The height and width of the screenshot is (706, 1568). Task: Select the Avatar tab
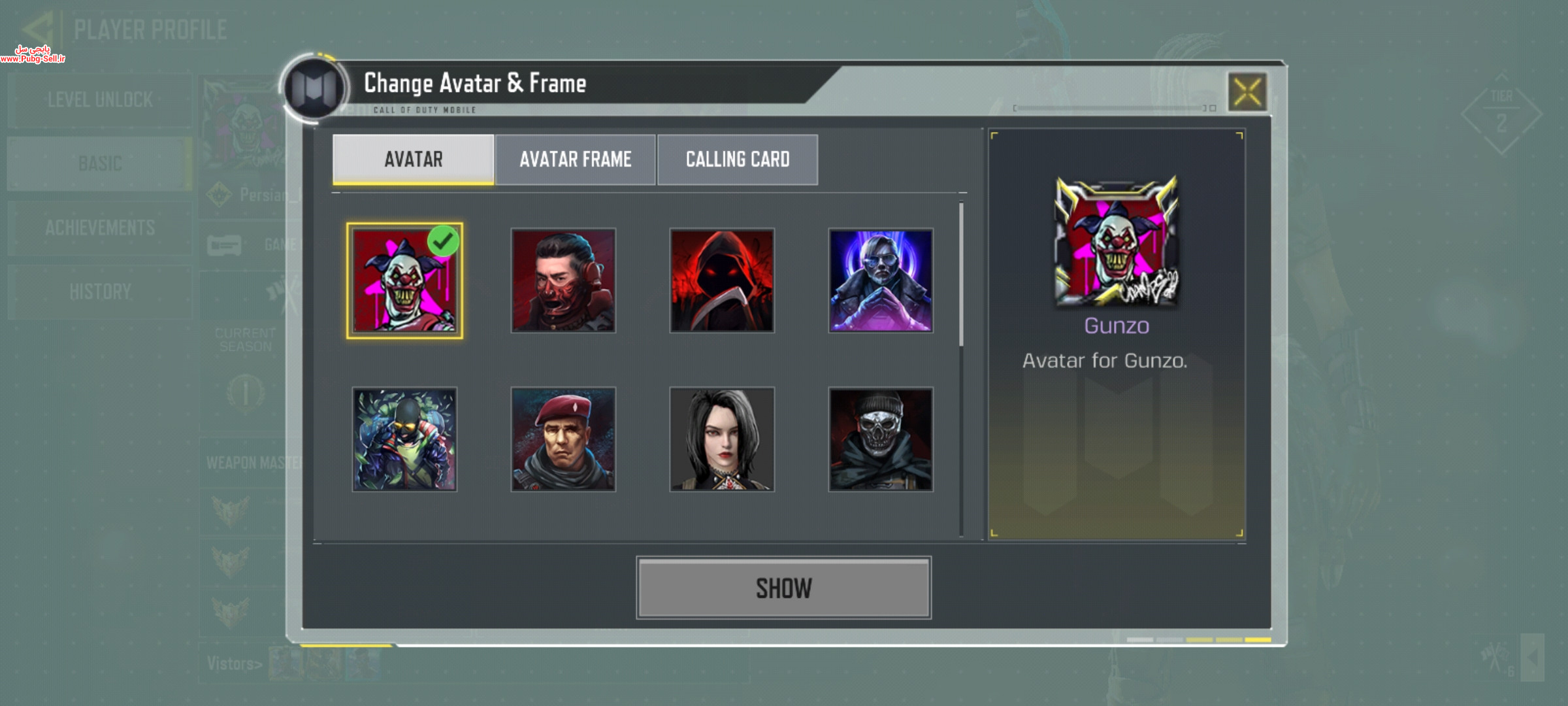(414, 160)
